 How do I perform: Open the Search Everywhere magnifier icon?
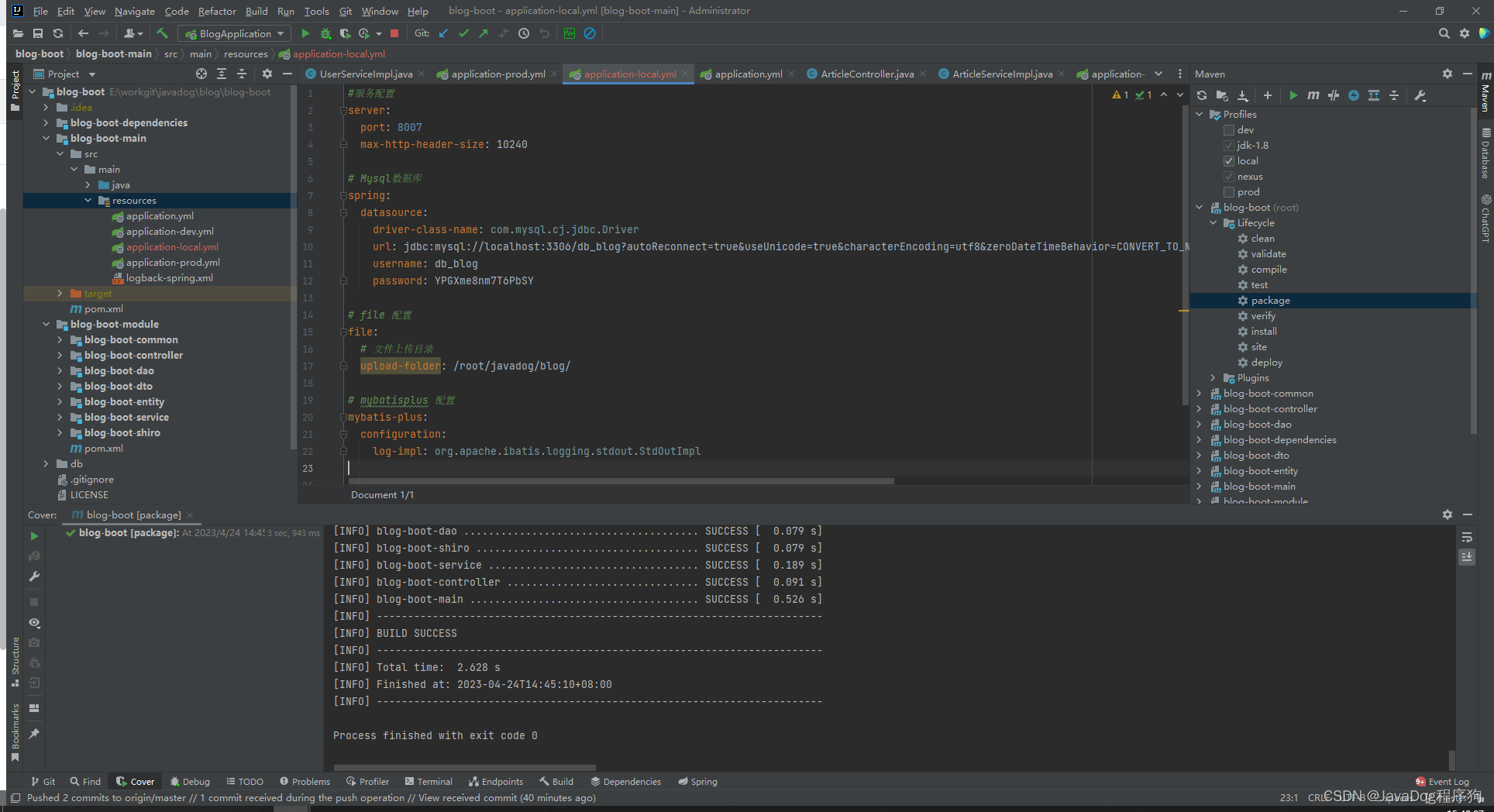[1444, 33]
